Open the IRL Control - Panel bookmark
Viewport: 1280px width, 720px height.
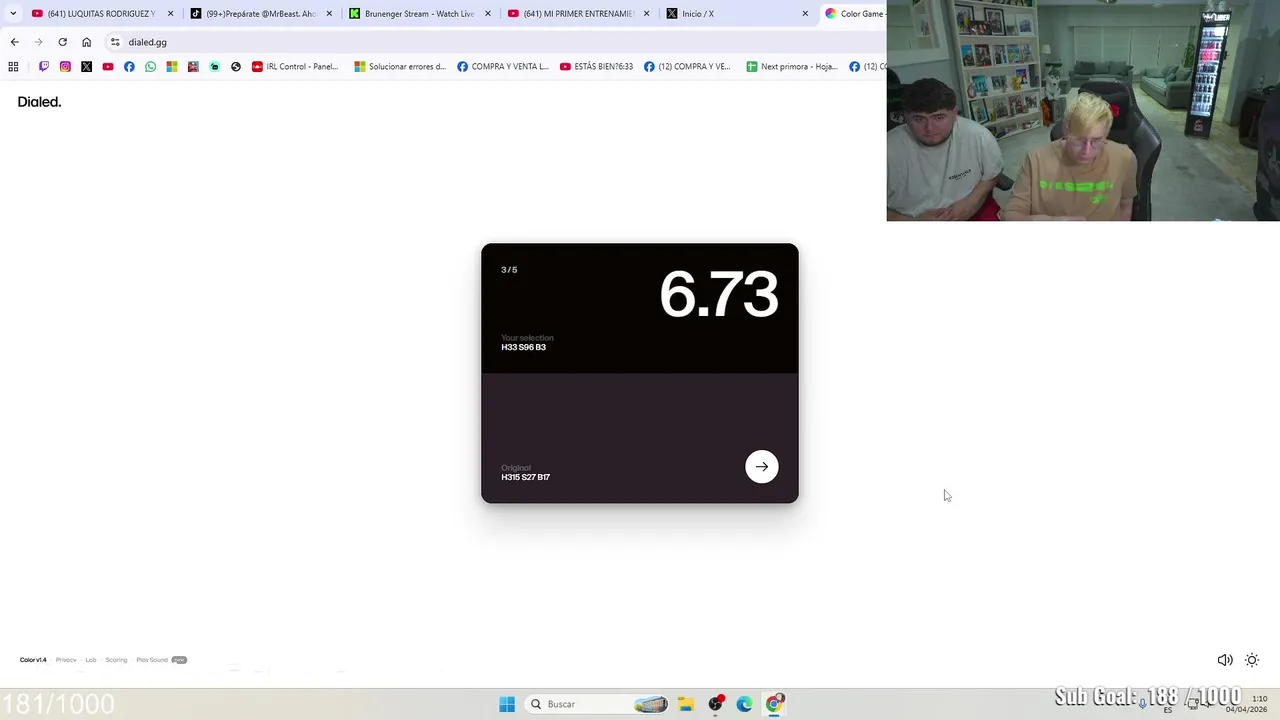point(295,67)
